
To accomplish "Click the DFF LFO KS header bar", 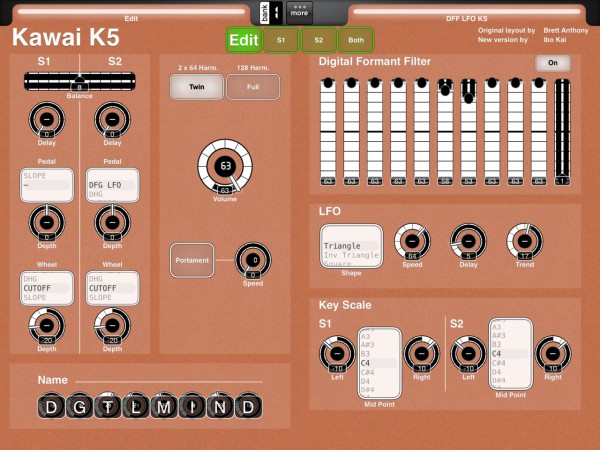I will 467,14.
